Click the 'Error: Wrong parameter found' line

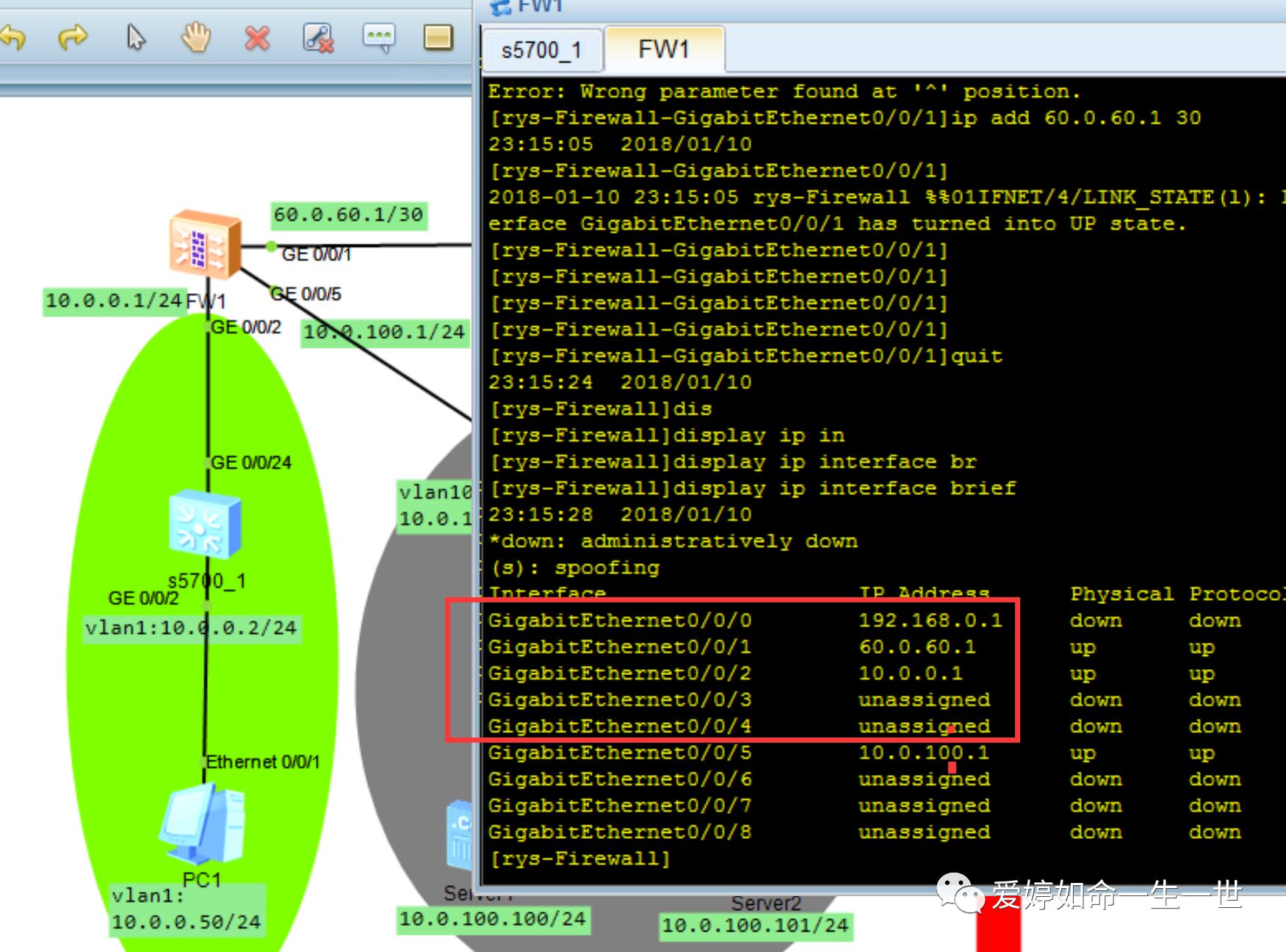click(x=784, y=91)
